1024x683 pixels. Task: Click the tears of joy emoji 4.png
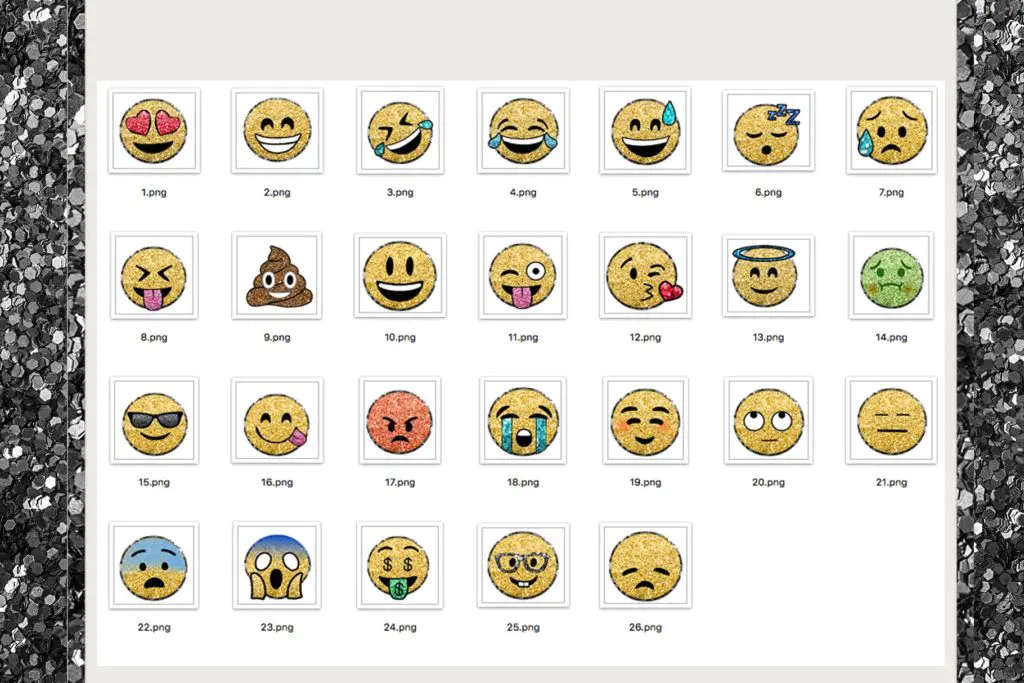[522, 131]
